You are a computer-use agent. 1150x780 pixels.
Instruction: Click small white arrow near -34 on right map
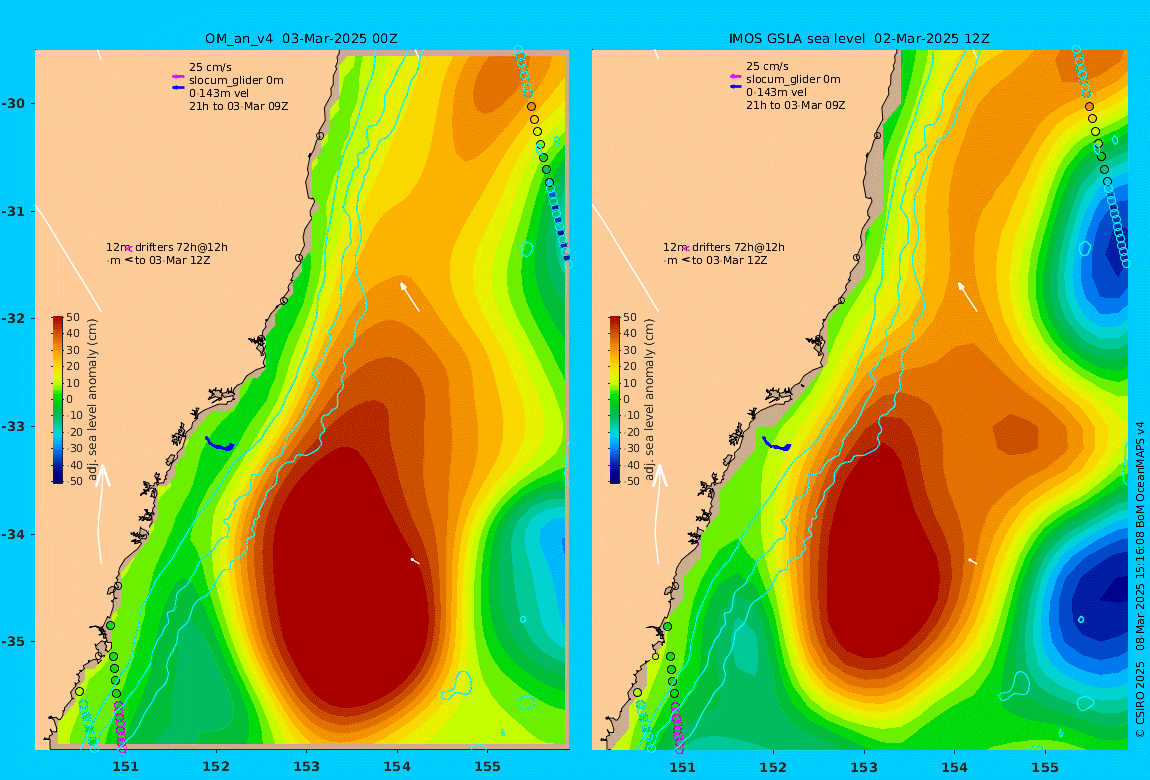(x=973, y=561)
